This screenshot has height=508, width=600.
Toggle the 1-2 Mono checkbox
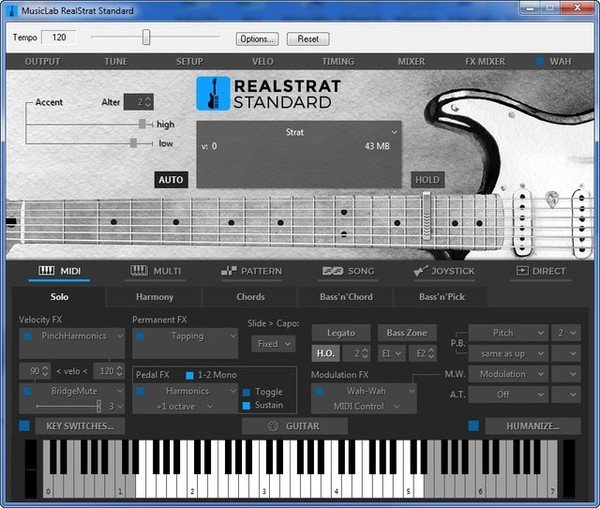(x=189, y=375)
